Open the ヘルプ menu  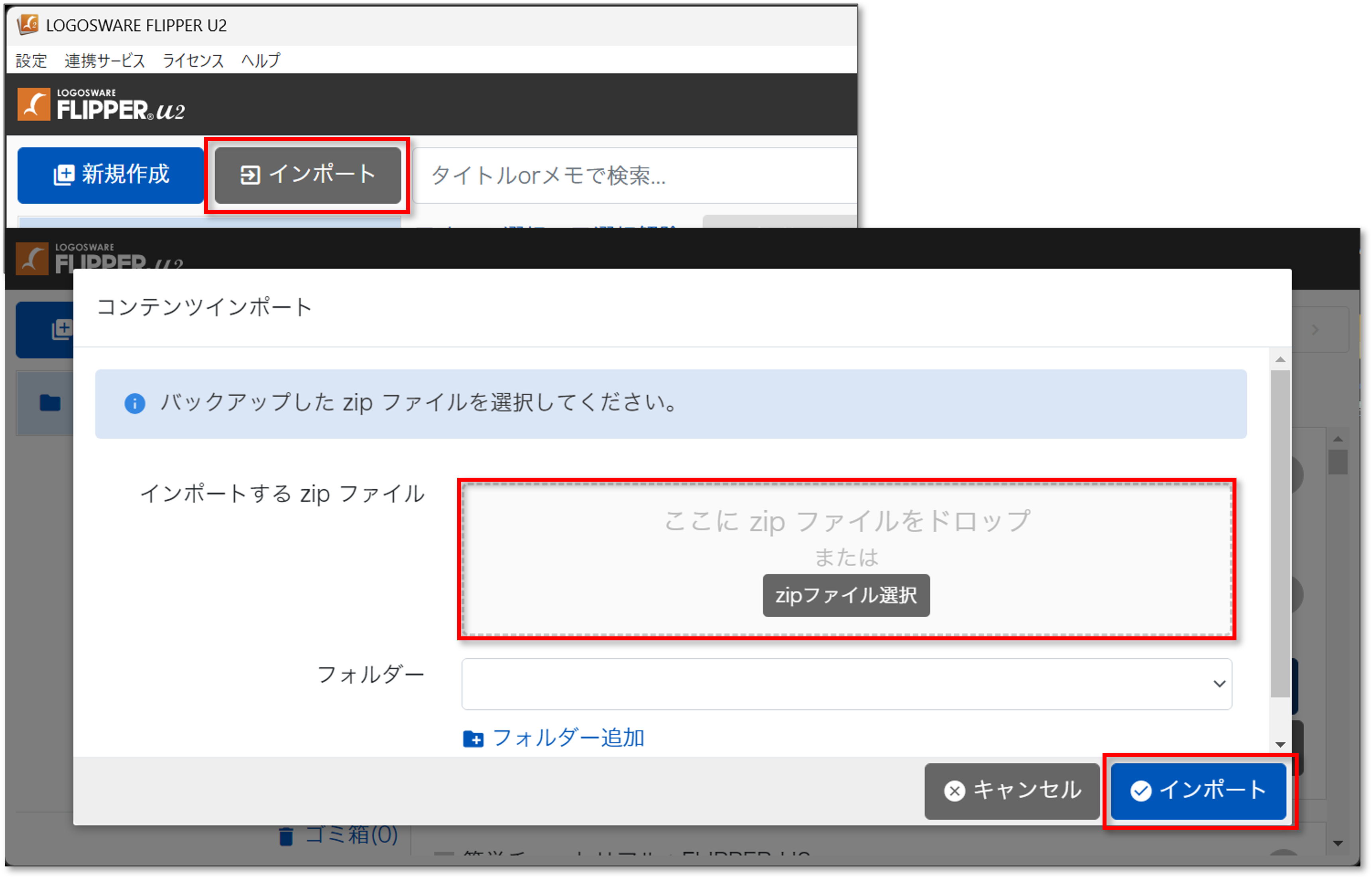[261, 60]
